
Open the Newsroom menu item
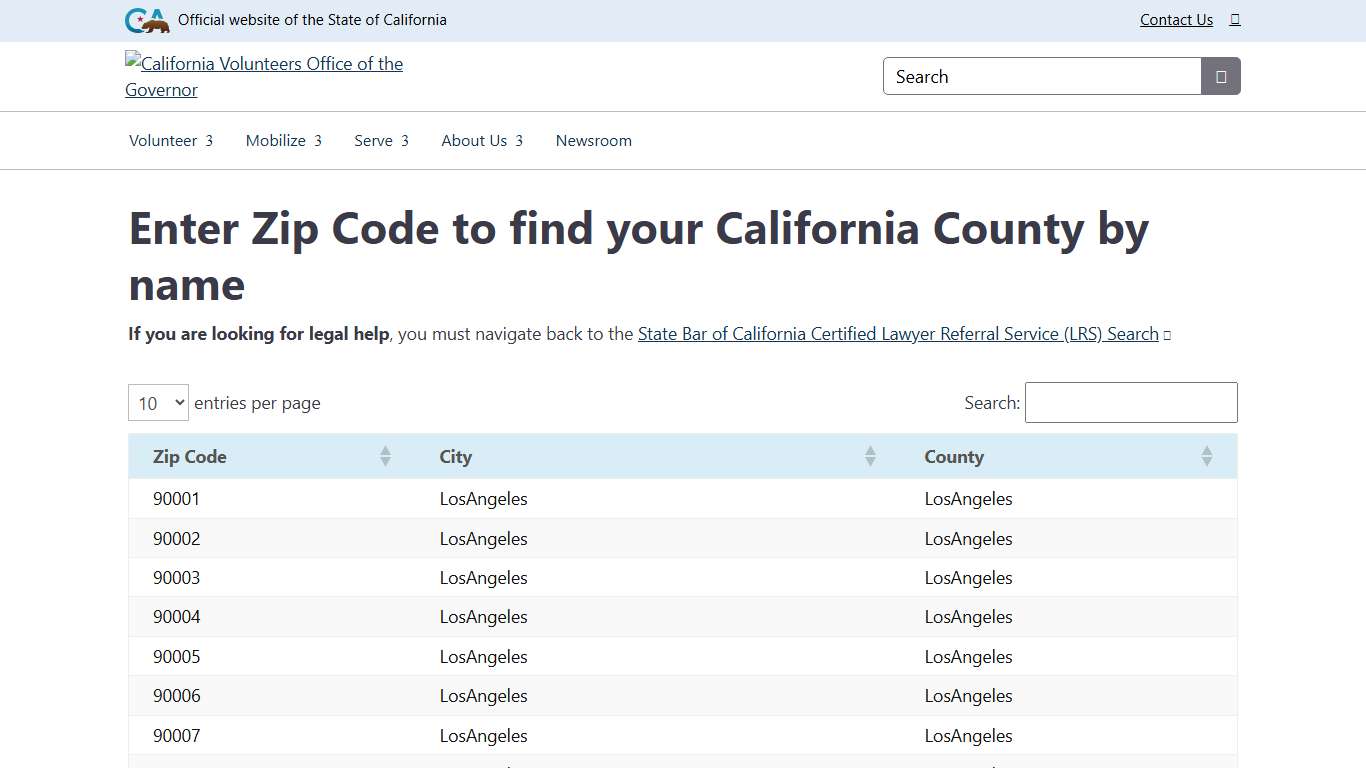click(593, 140)
